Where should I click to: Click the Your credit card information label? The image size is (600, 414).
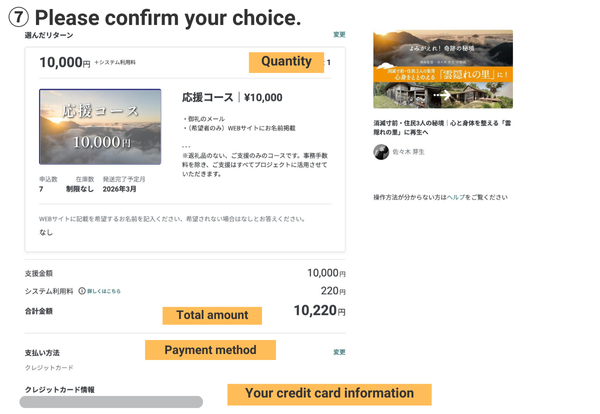coord(329,394)
